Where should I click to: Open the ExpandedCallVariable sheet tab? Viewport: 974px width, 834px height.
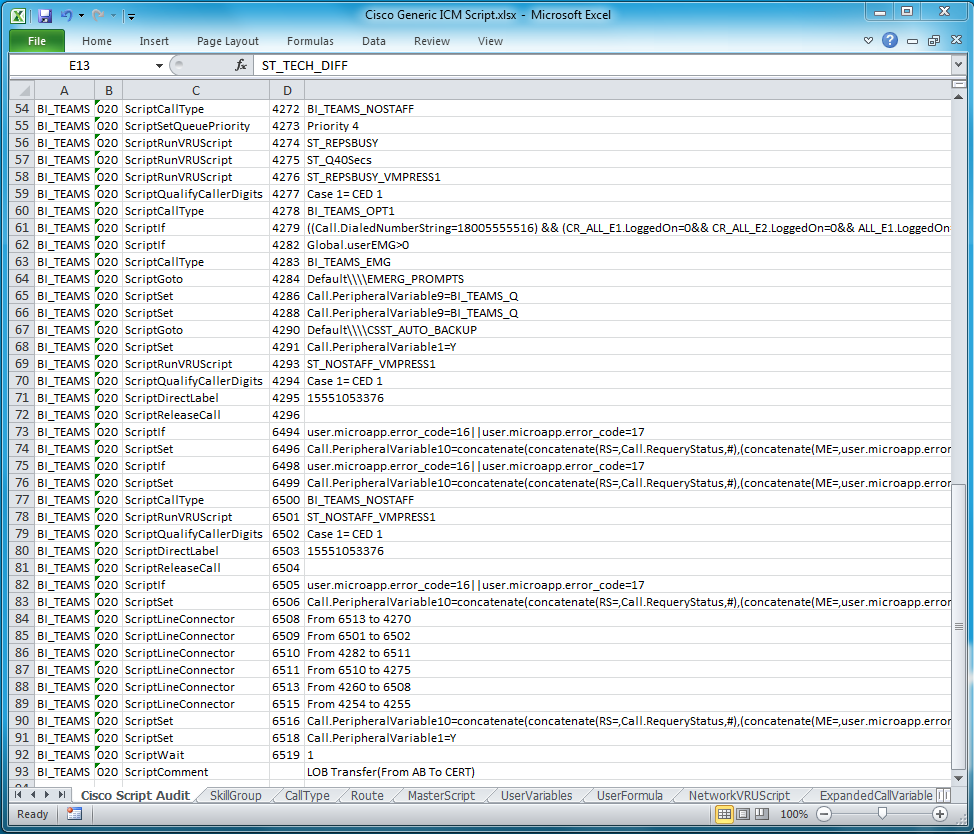pos(875,795)
